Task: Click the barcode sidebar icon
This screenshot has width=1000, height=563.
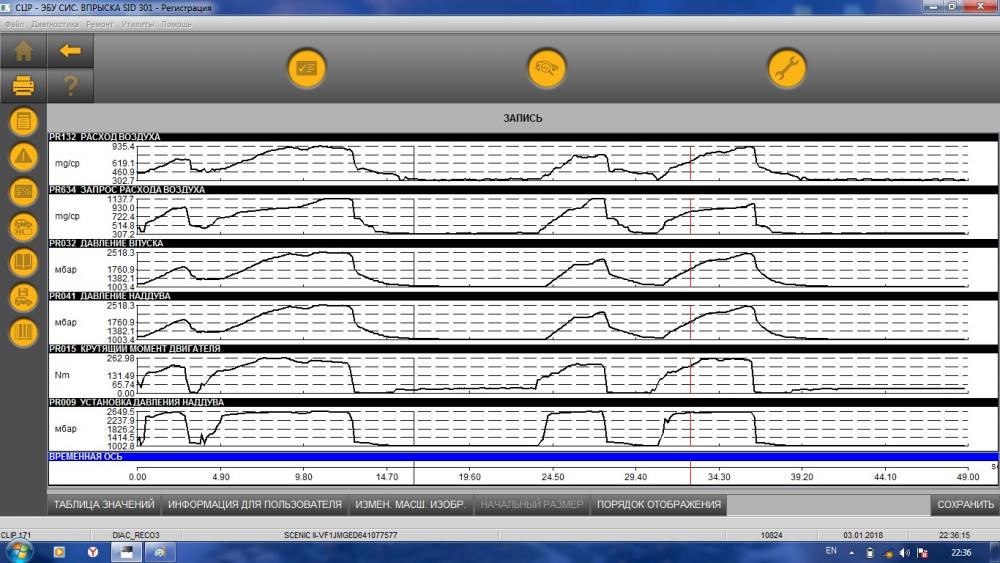Action: click(x=24, y=332)
